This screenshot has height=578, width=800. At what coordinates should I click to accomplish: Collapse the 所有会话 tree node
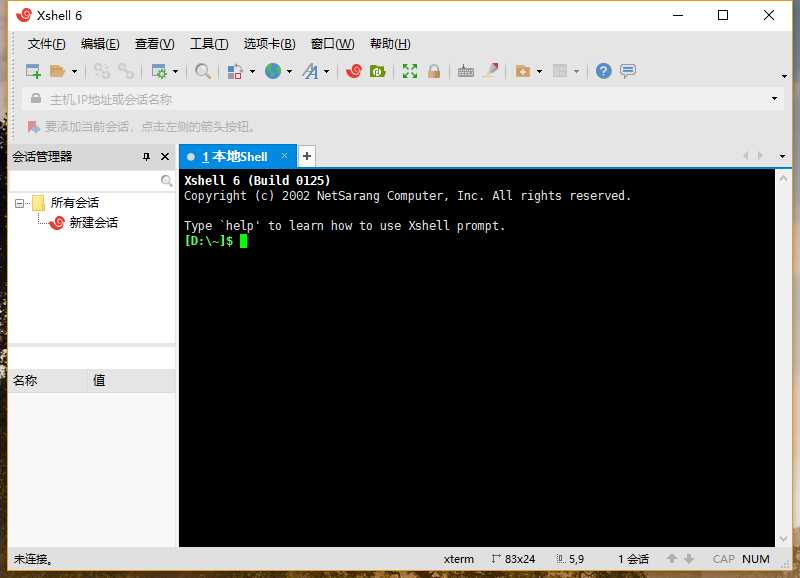(x=19, y=204)
